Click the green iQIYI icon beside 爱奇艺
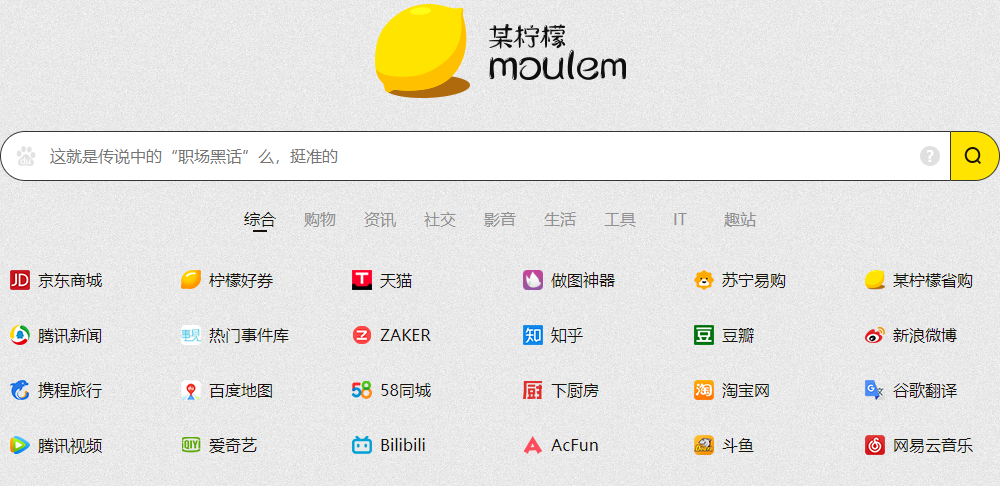This screenshot has width=1000, height=486. point(191,445)
